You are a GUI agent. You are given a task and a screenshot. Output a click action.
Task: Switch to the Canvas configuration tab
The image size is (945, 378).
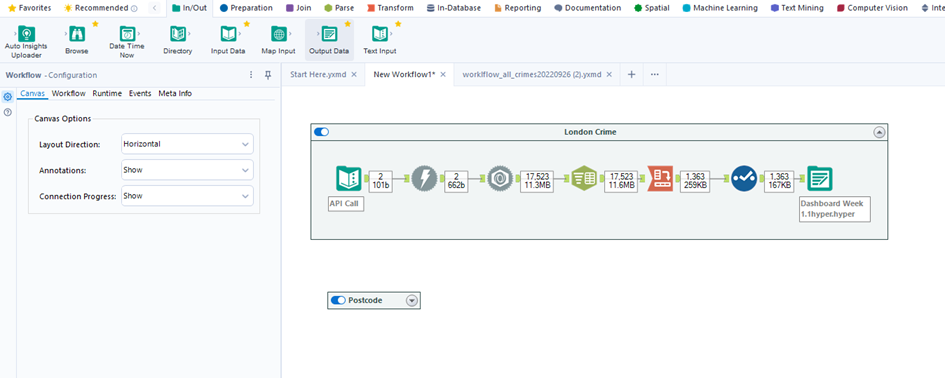click(33, 93)
